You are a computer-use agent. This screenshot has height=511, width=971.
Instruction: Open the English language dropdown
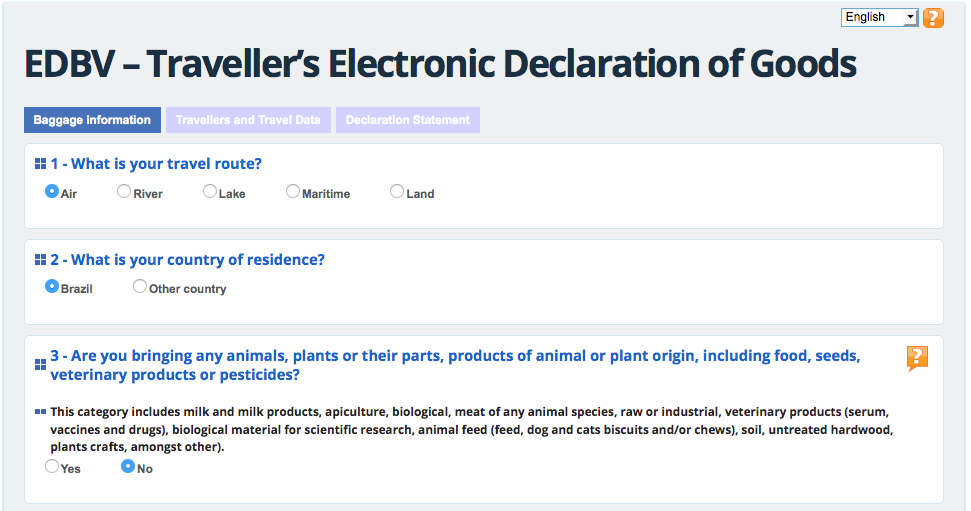click(880, 17)
